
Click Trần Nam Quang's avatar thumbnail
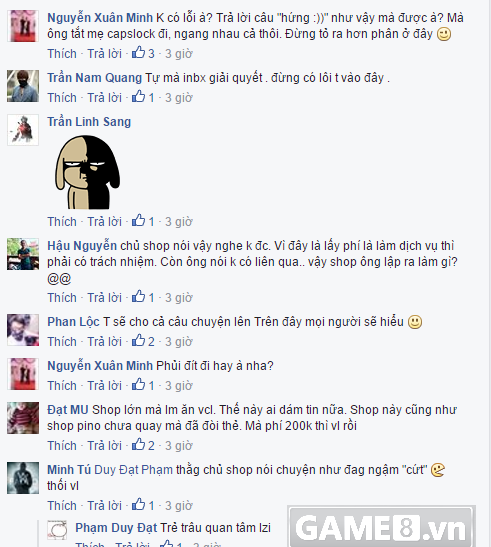click(23, 86)
